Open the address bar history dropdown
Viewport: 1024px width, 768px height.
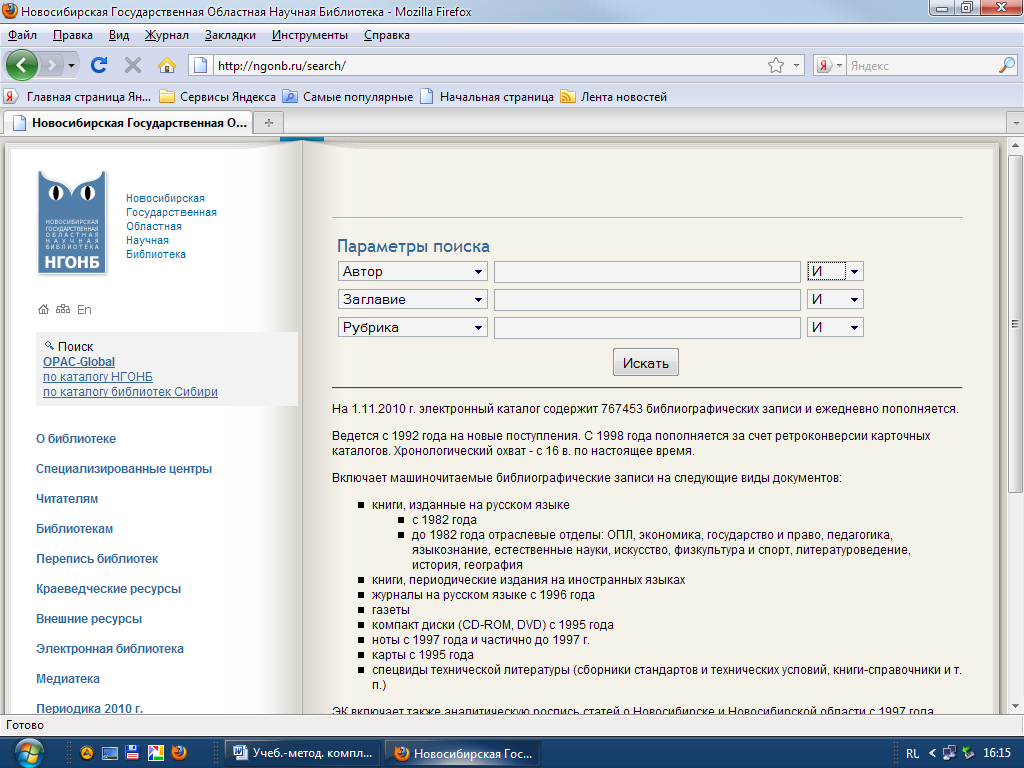[x=796, y=65]
